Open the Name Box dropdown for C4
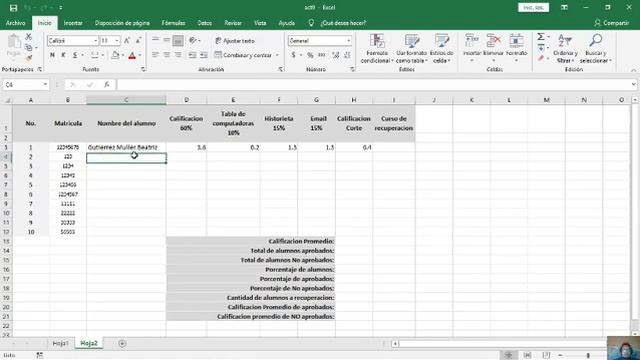 (45, 84)
